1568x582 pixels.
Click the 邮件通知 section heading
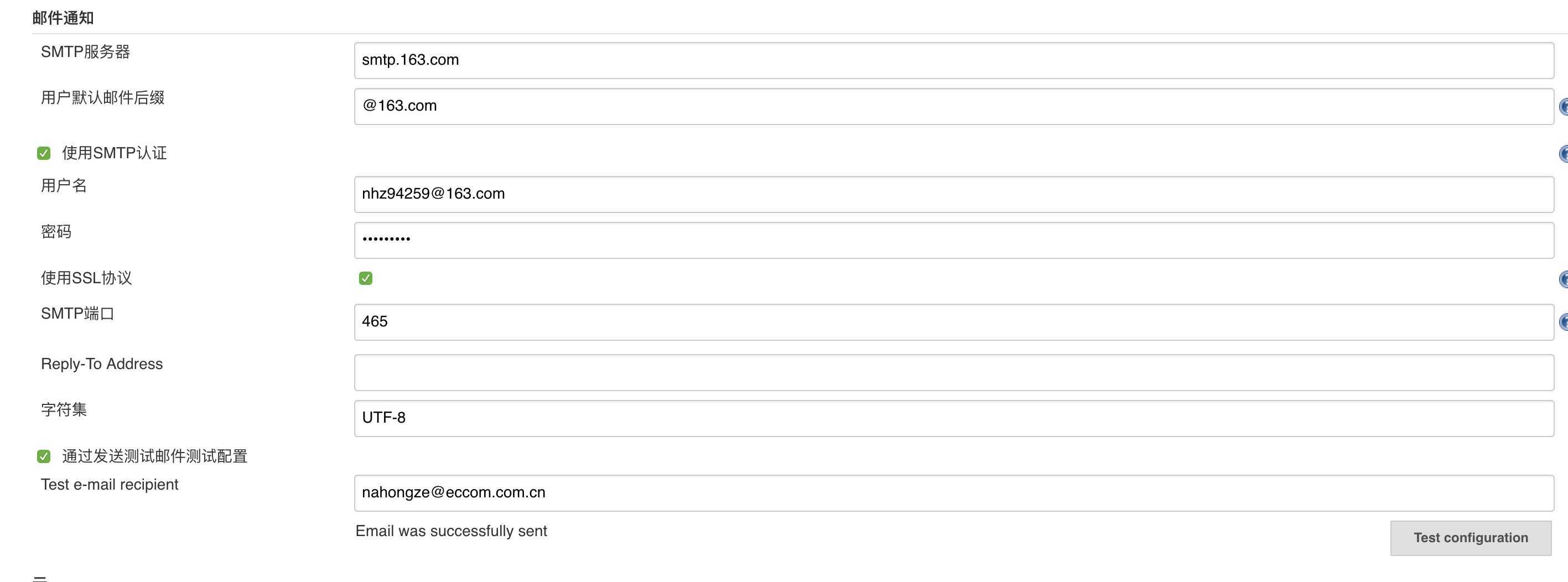click(x=63, y=18)
